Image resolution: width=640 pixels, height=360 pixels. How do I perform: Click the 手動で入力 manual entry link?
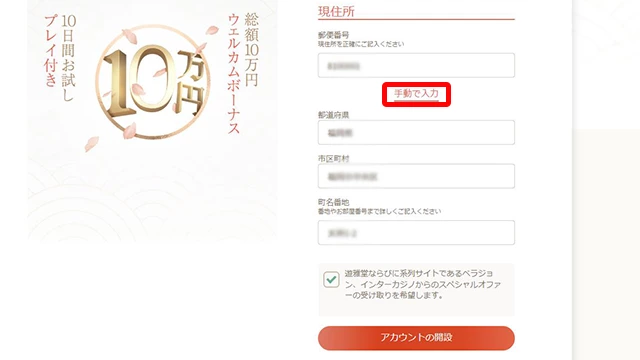tap(416, 94)
